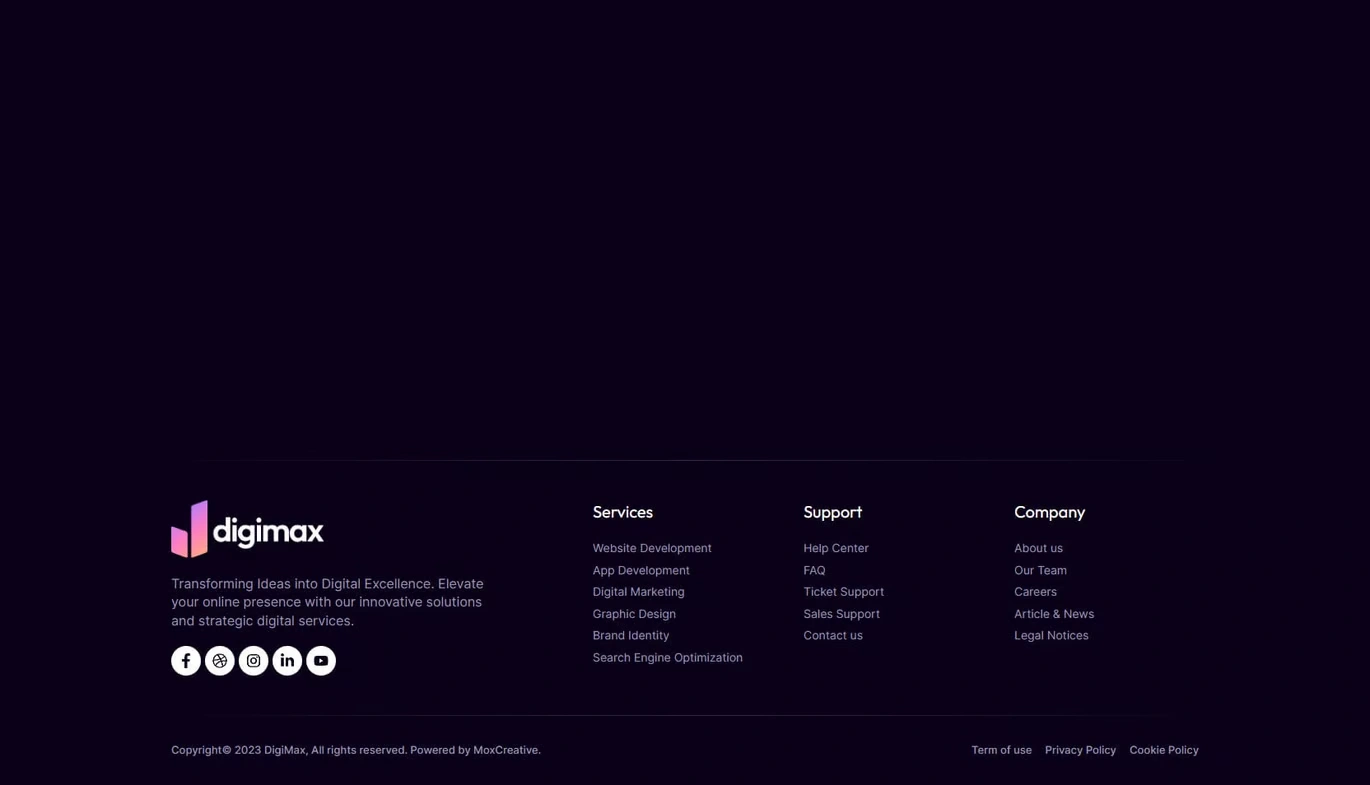Go to App Development service
This screenshot has width=1370, height=785.
coord(641,570)
